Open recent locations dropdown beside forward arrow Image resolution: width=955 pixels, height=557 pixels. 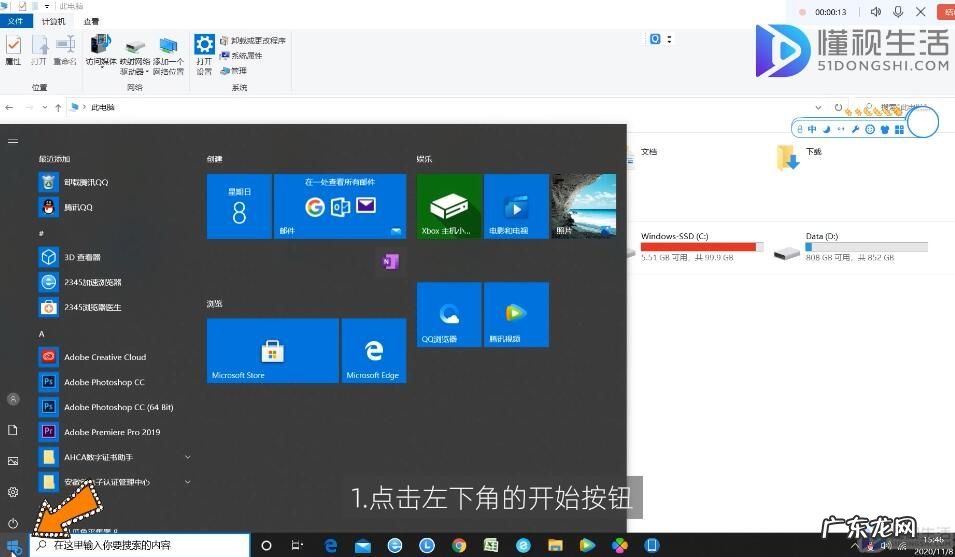tap(44, 107)
